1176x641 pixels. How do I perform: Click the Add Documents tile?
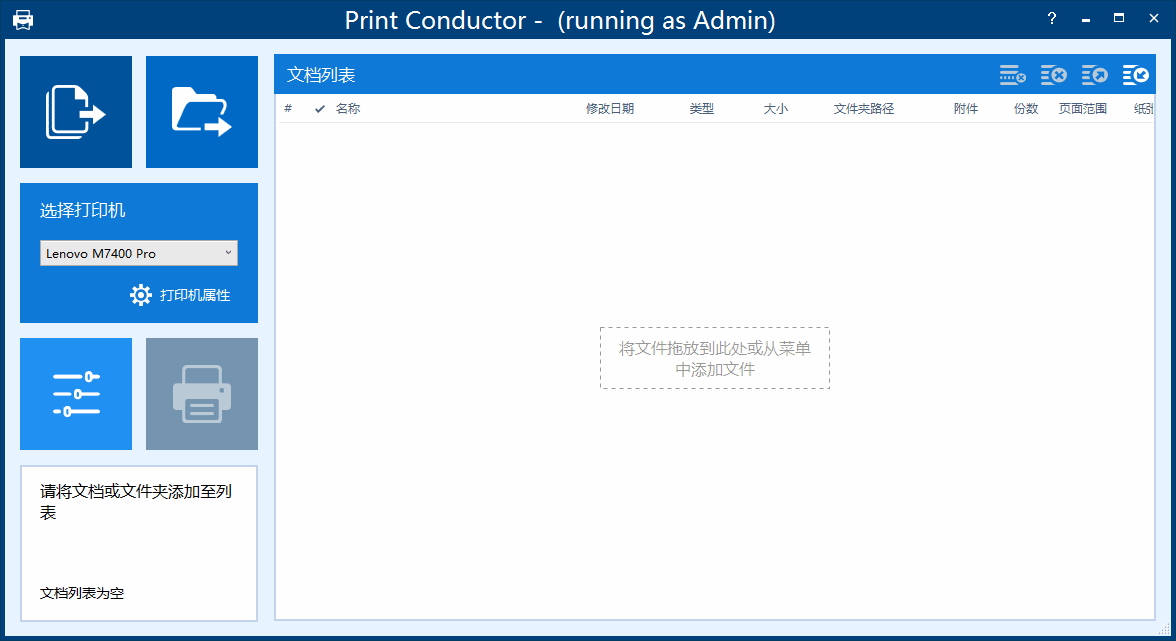coord(76,112)
